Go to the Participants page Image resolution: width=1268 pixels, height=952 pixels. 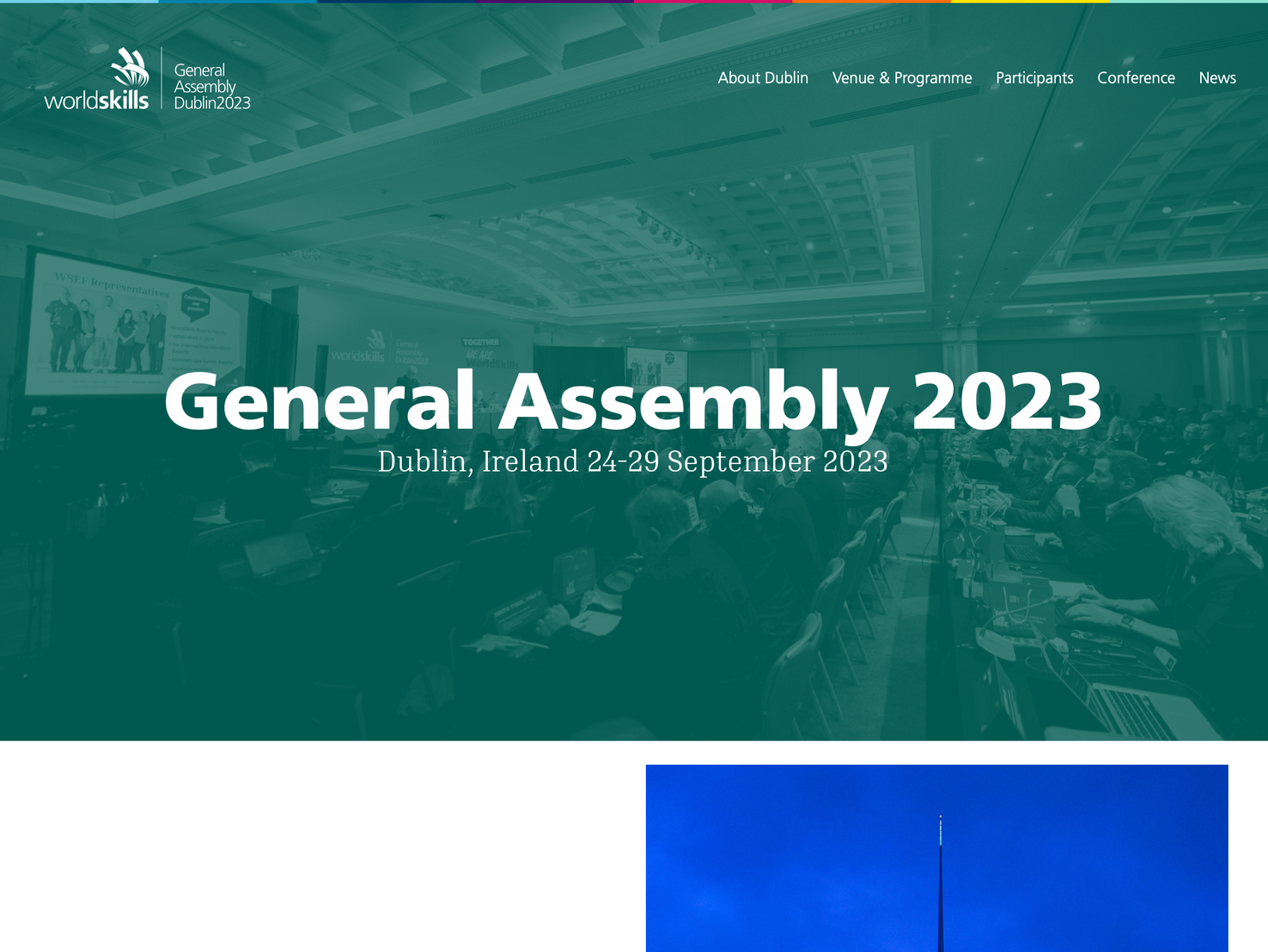click(x=1034, y=78)
